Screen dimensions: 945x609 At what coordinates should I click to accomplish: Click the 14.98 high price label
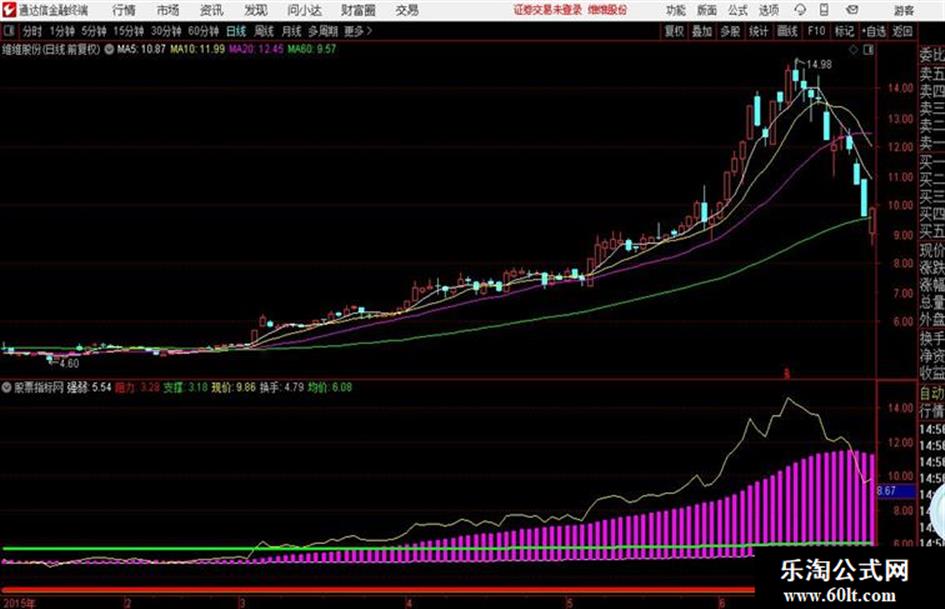point(819,65)
